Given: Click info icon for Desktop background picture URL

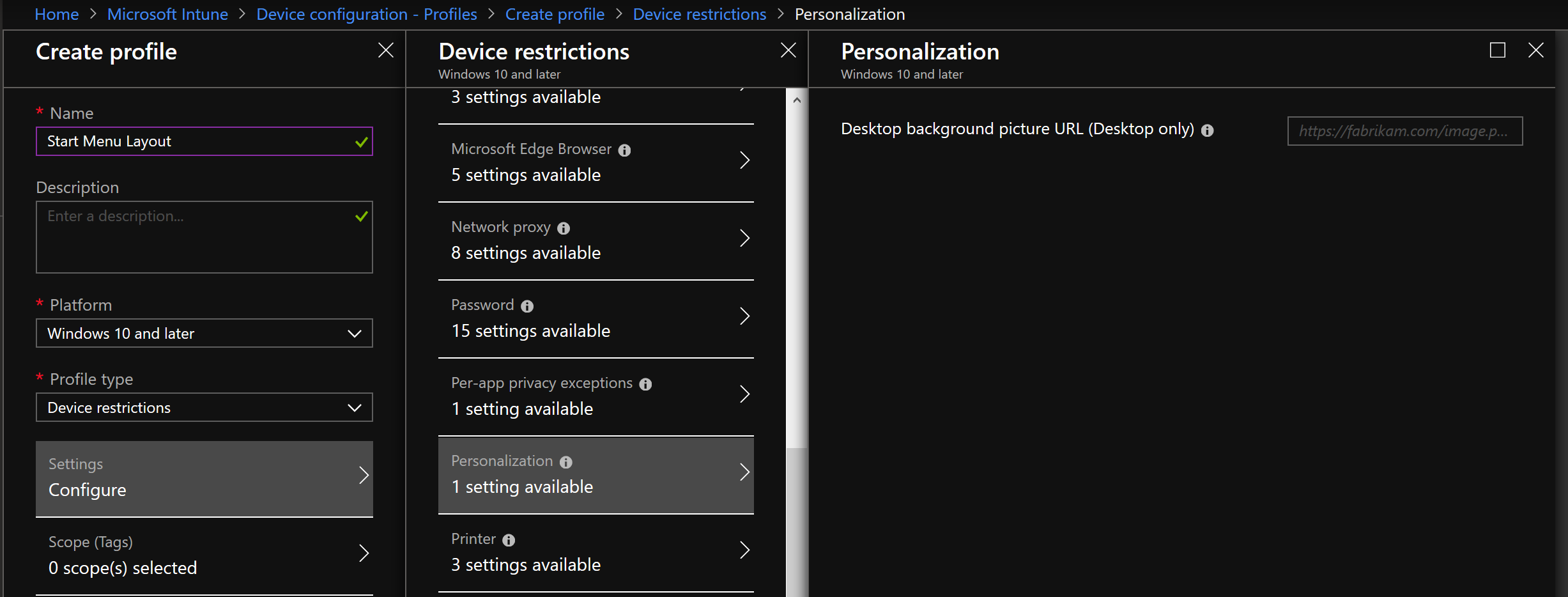Looking at the screenshot, I should point(1207,130).
